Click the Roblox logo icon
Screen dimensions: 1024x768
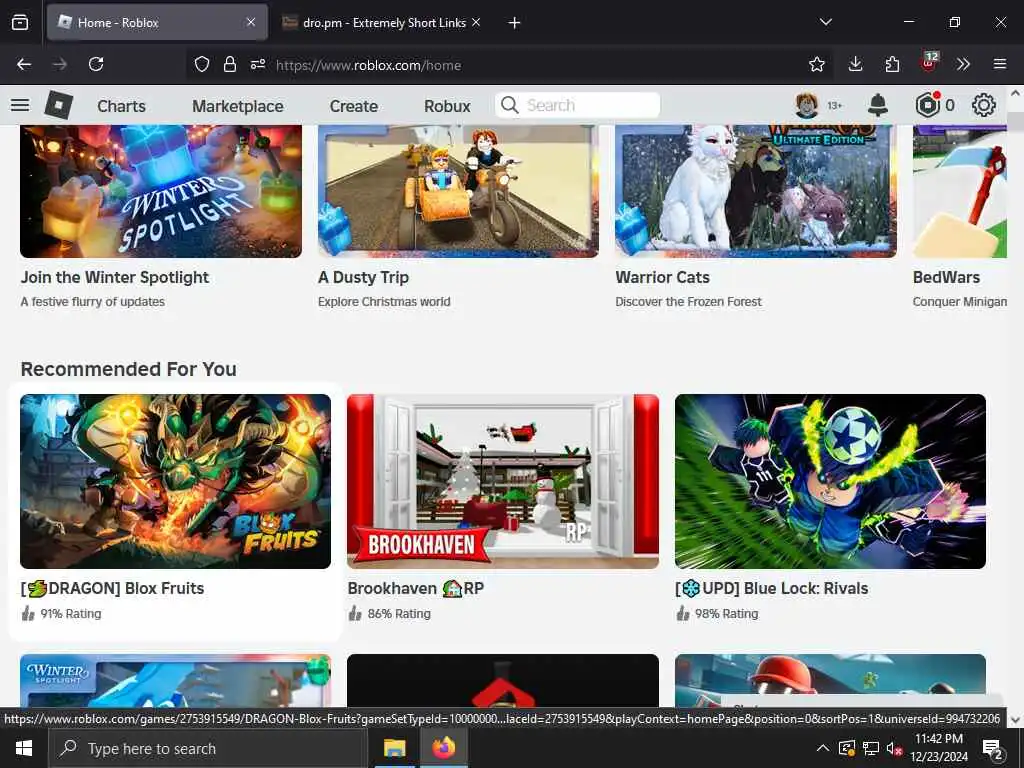[59, 105]
